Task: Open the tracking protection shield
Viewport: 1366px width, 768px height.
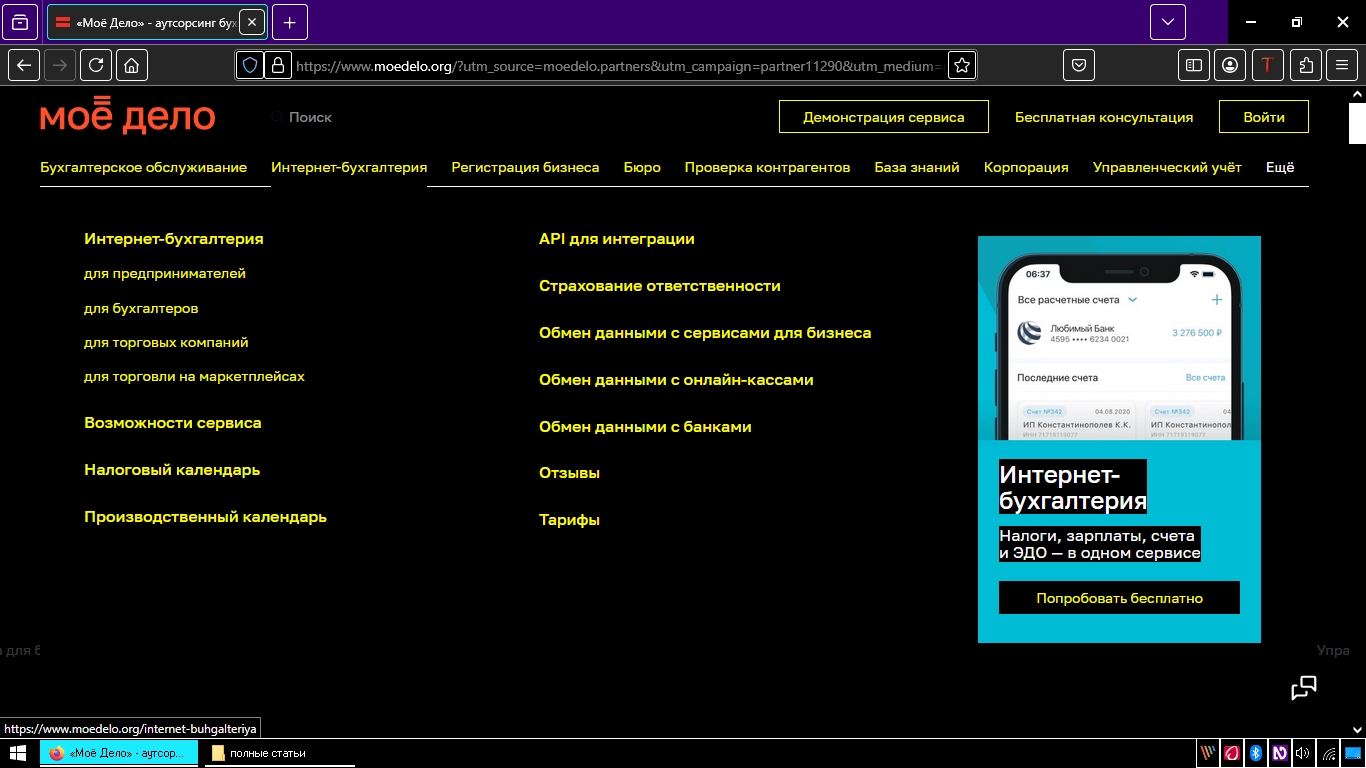Action: 250,65
